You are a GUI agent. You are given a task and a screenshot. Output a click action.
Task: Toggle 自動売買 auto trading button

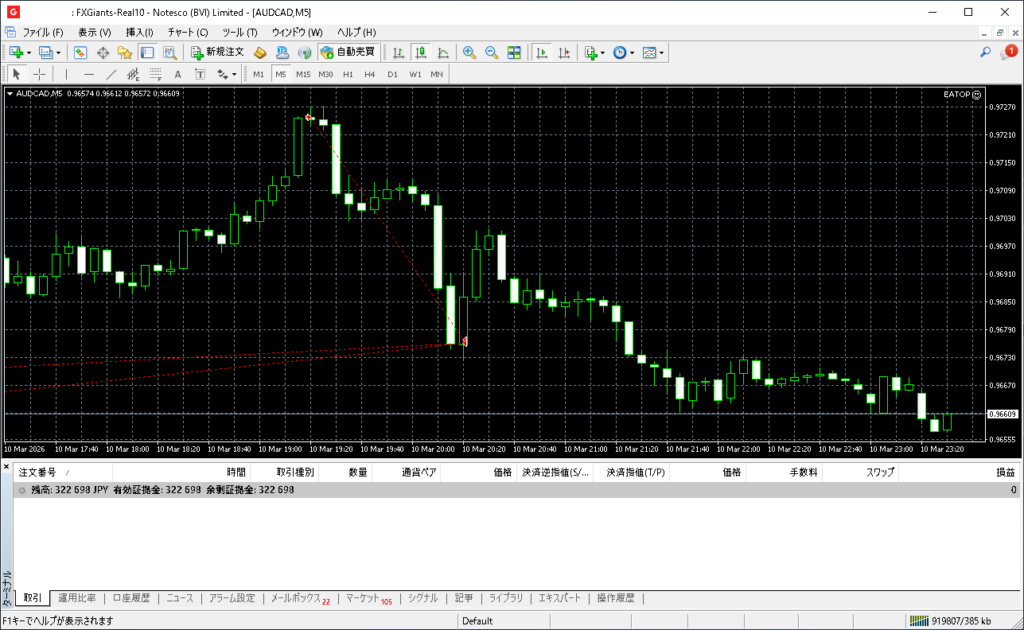click(347, 52)
